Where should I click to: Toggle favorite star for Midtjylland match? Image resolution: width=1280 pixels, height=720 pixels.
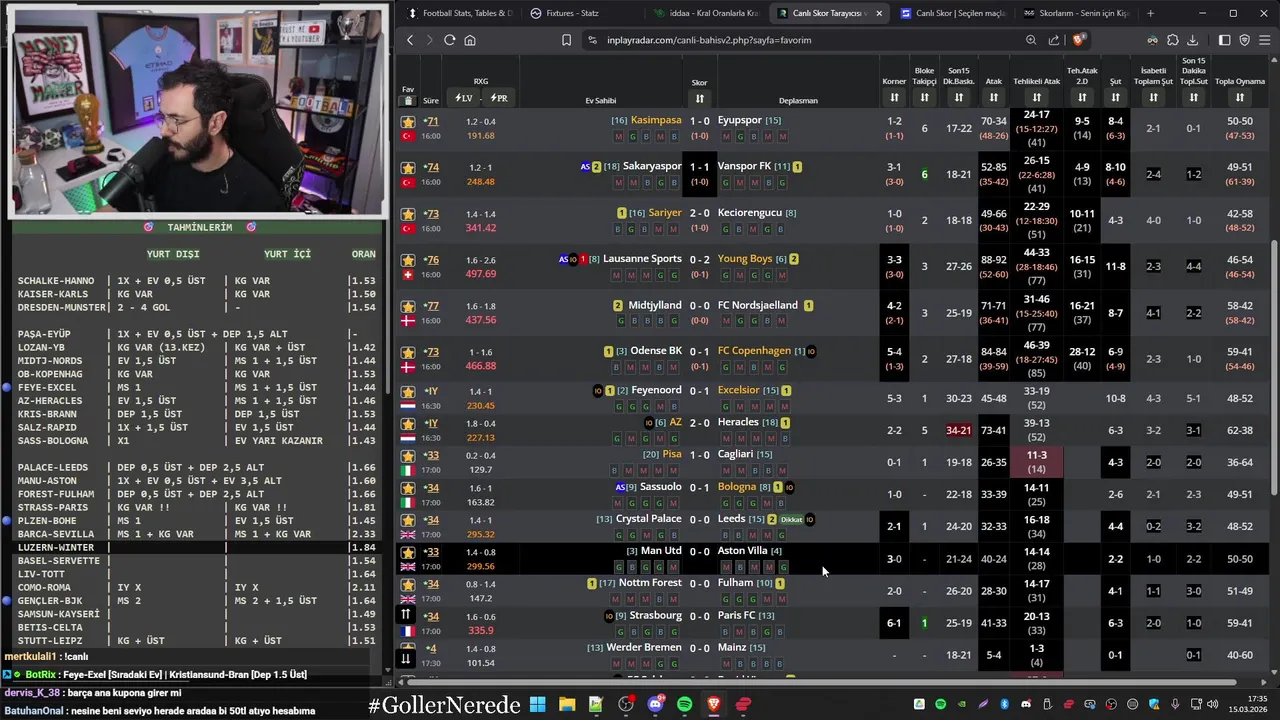408,306
